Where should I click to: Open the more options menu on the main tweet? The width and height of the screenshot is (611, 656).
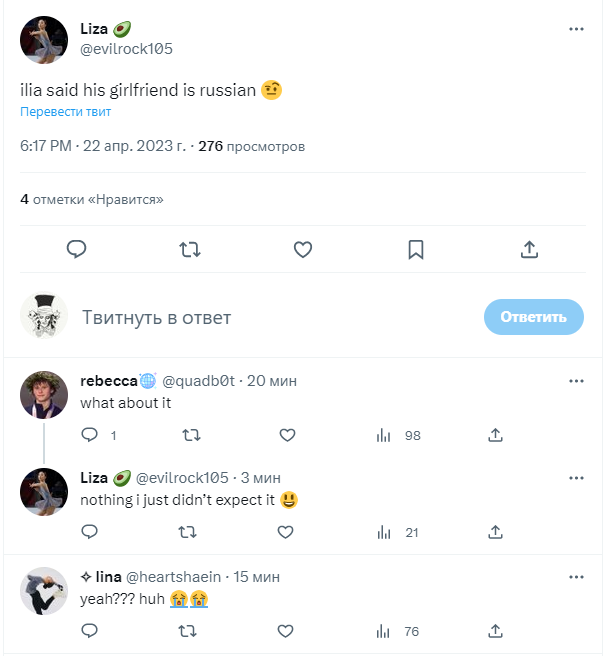[576, 30]
